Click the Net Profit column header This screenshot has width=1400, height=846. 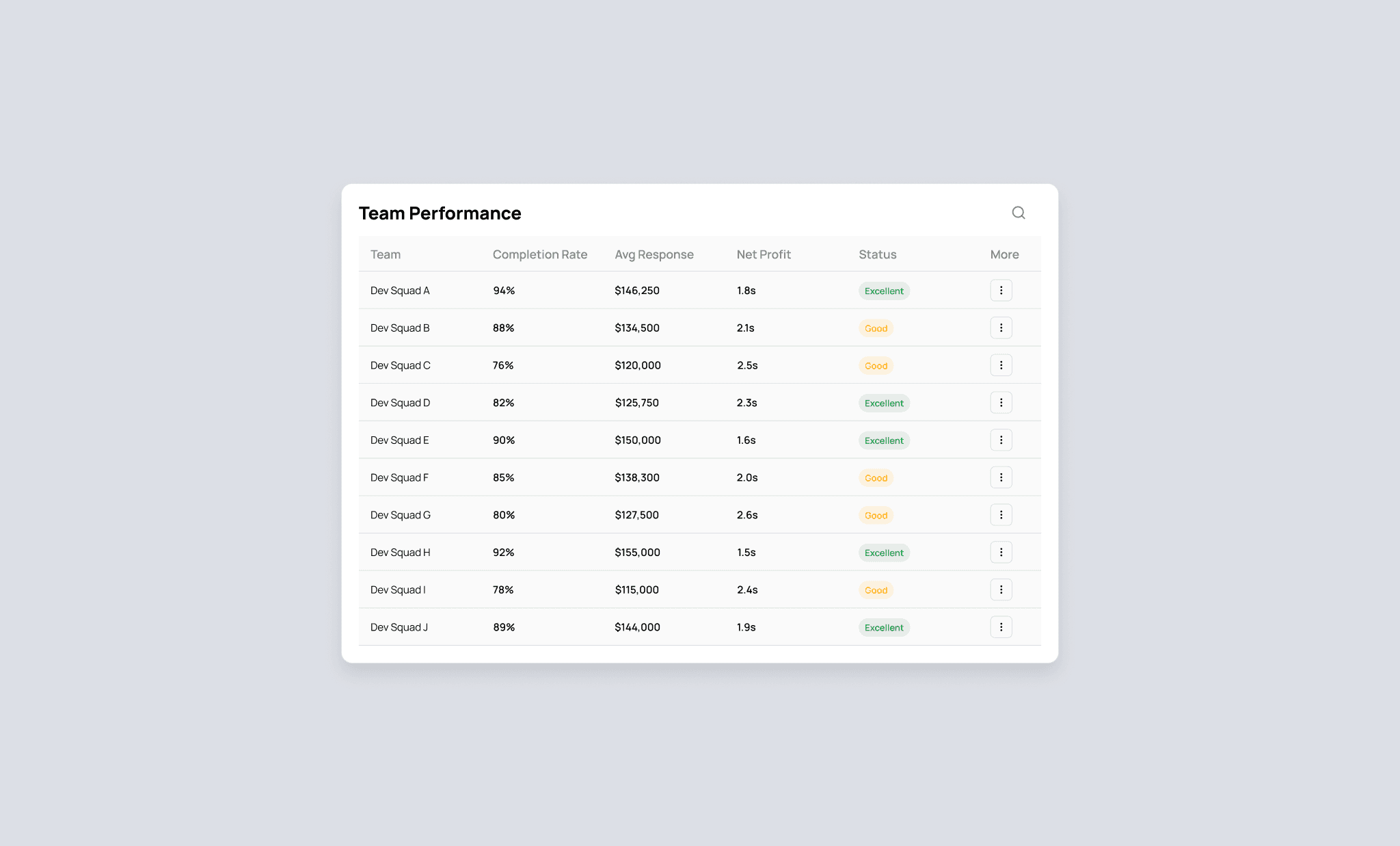(763, 254)
